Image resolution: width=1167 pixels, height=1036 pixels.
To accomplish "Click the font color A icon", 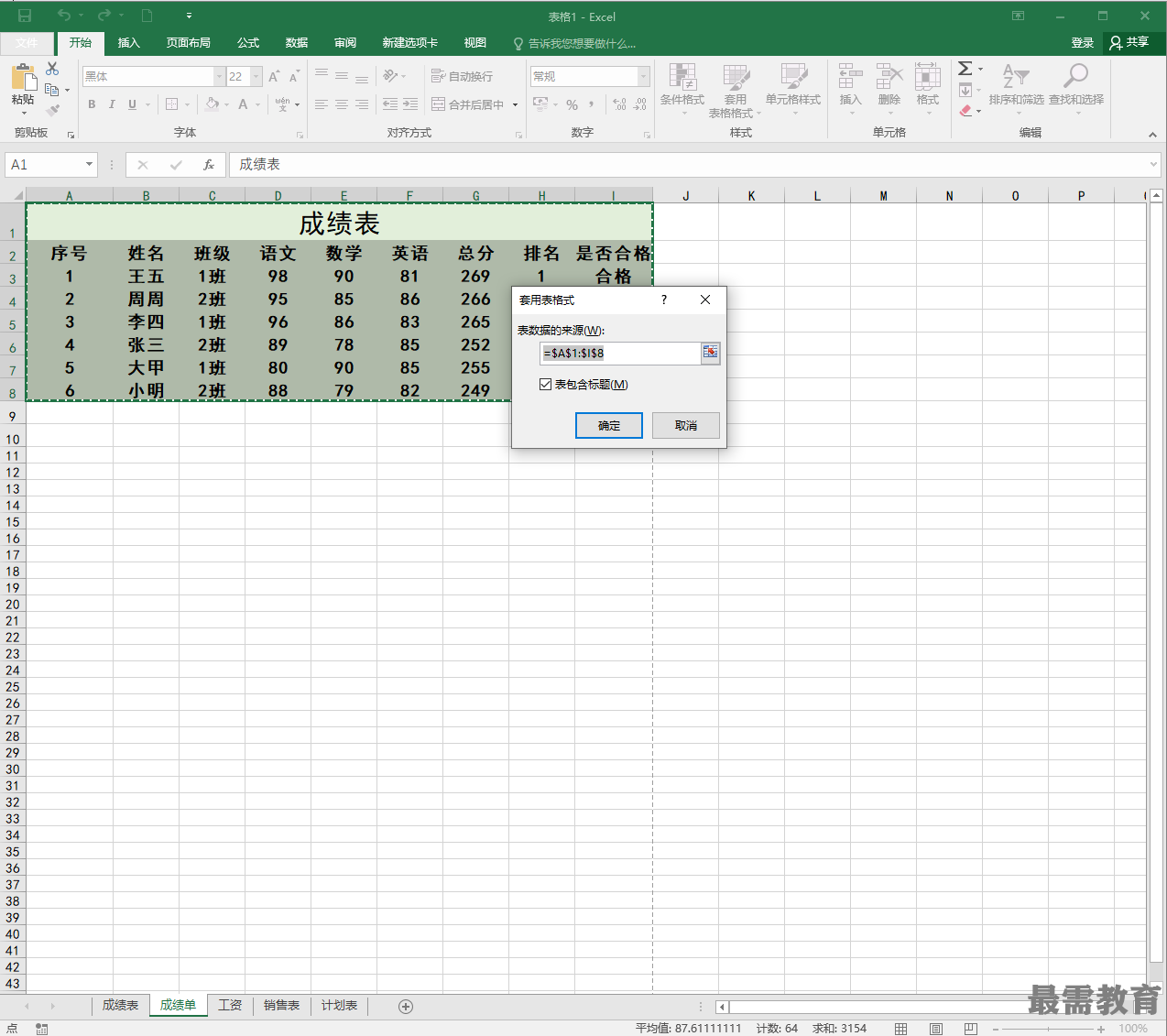I will click(x=243, y=104).
